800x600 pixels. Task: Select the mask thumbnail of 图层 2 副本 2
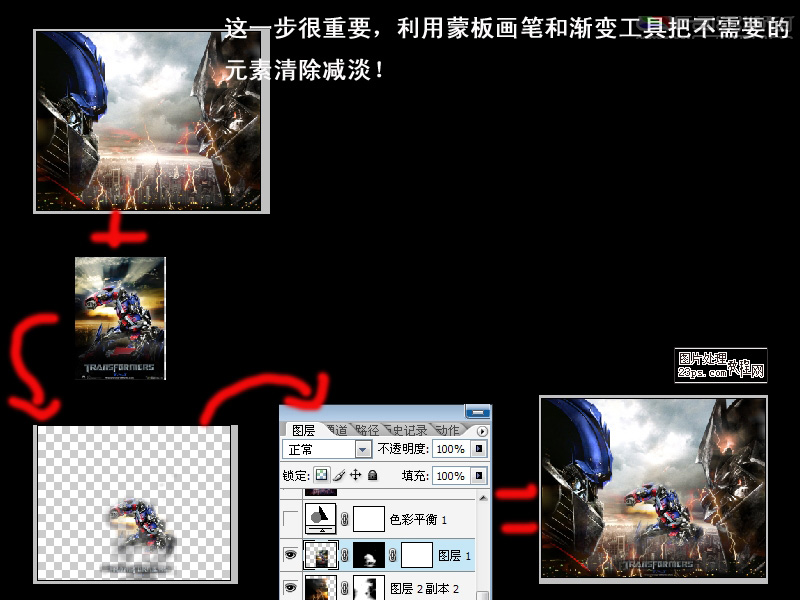point(368,588)
